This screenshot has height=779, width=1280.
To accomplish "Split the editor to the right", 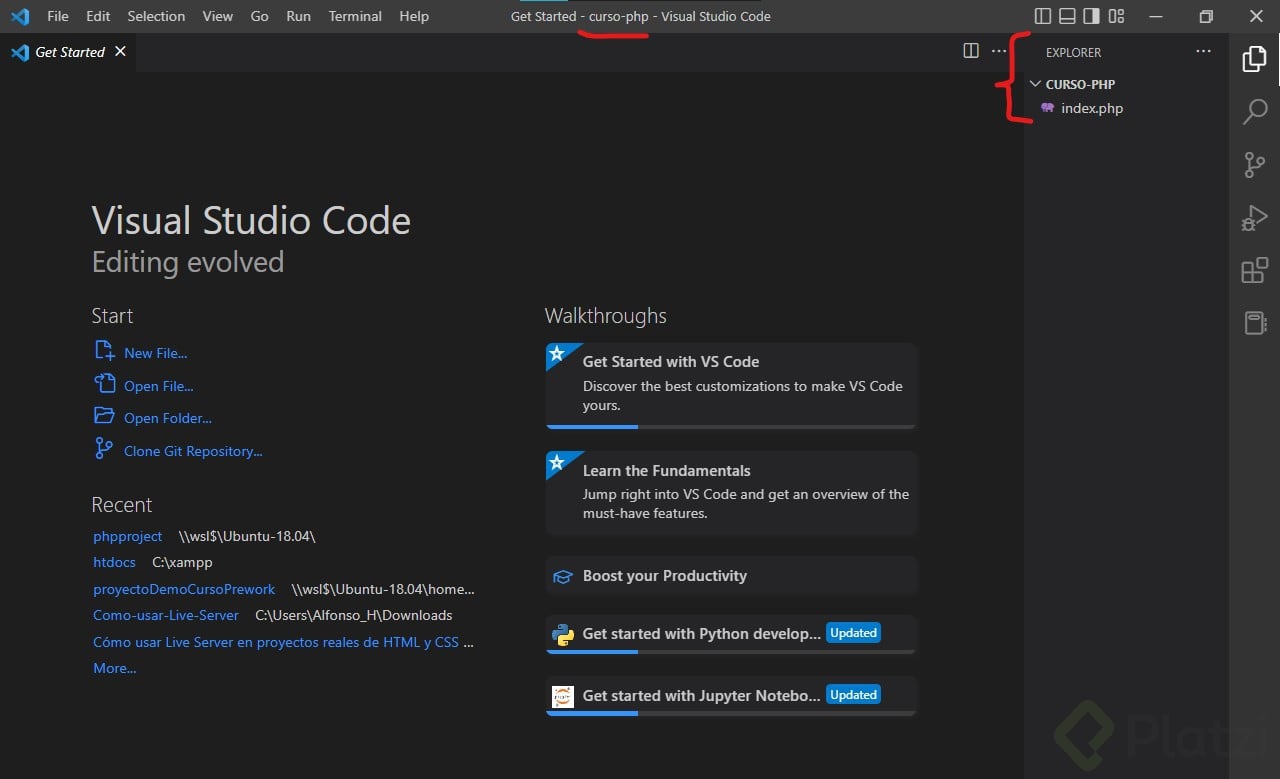I will (x=970, y=51).
